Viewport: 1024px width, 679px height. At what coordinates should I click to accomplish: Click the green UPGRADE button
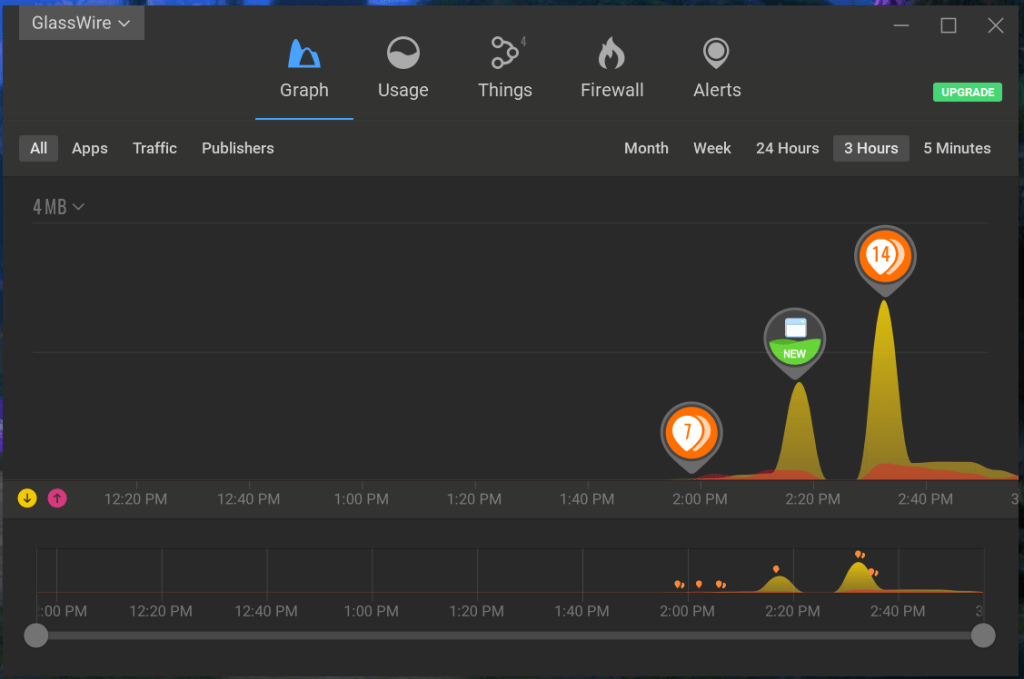967,92
